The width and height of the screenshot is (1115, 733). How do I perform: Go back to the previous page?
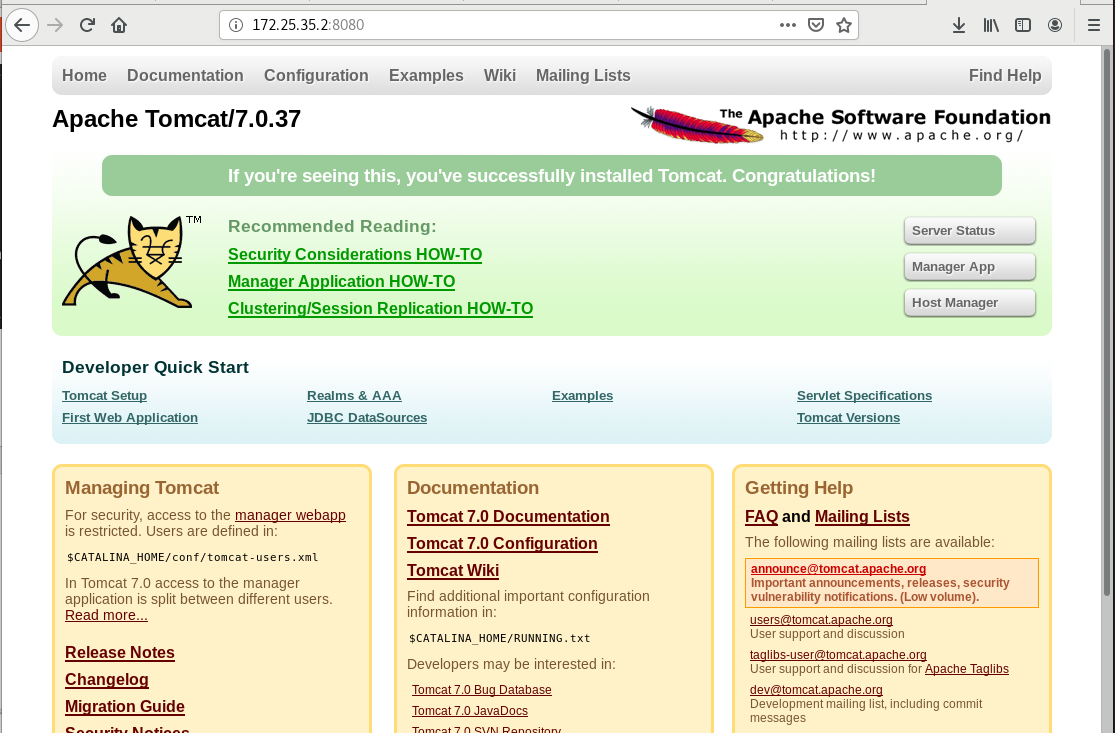pyautogui.click(x=22, y=26)
